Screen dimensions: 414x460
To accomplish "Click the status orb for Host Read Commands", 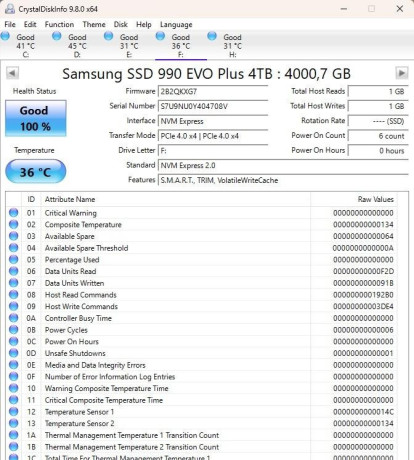I will [14, 295].
